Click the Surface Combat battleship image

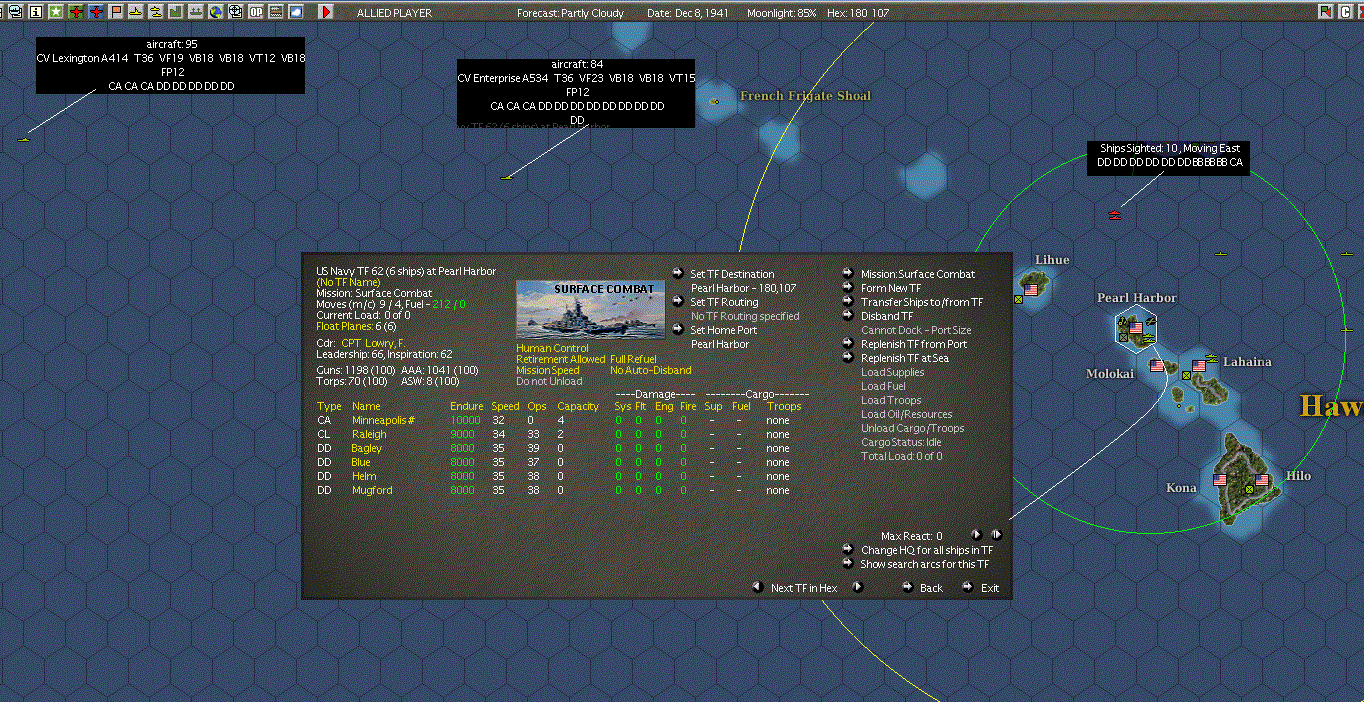(590, 309)
